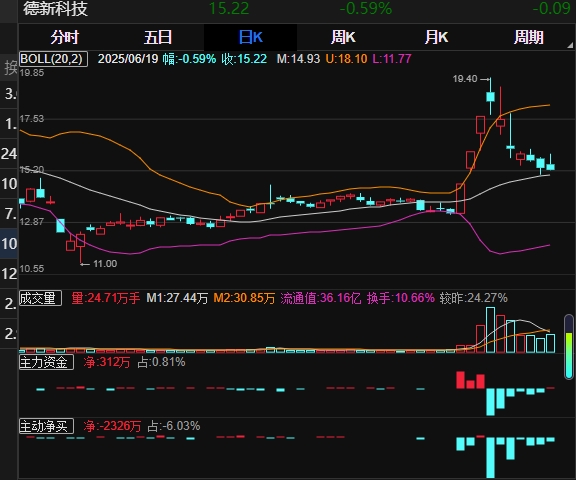The image size is (576, 480).
Task: Click the 11.00 low price marker
Action: (x=105, y=264)
